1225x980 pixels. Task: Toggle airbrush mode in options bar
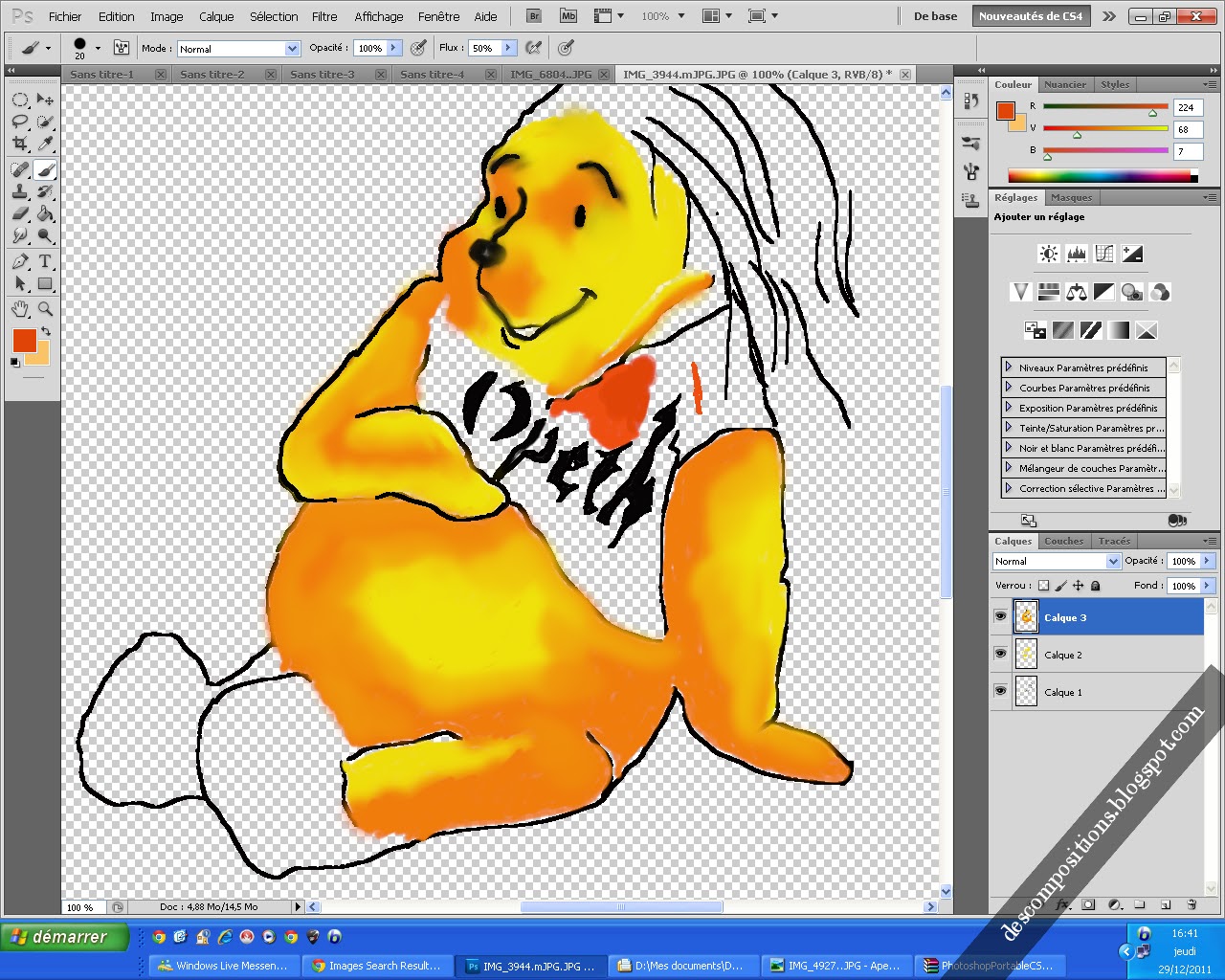(534, 48)
